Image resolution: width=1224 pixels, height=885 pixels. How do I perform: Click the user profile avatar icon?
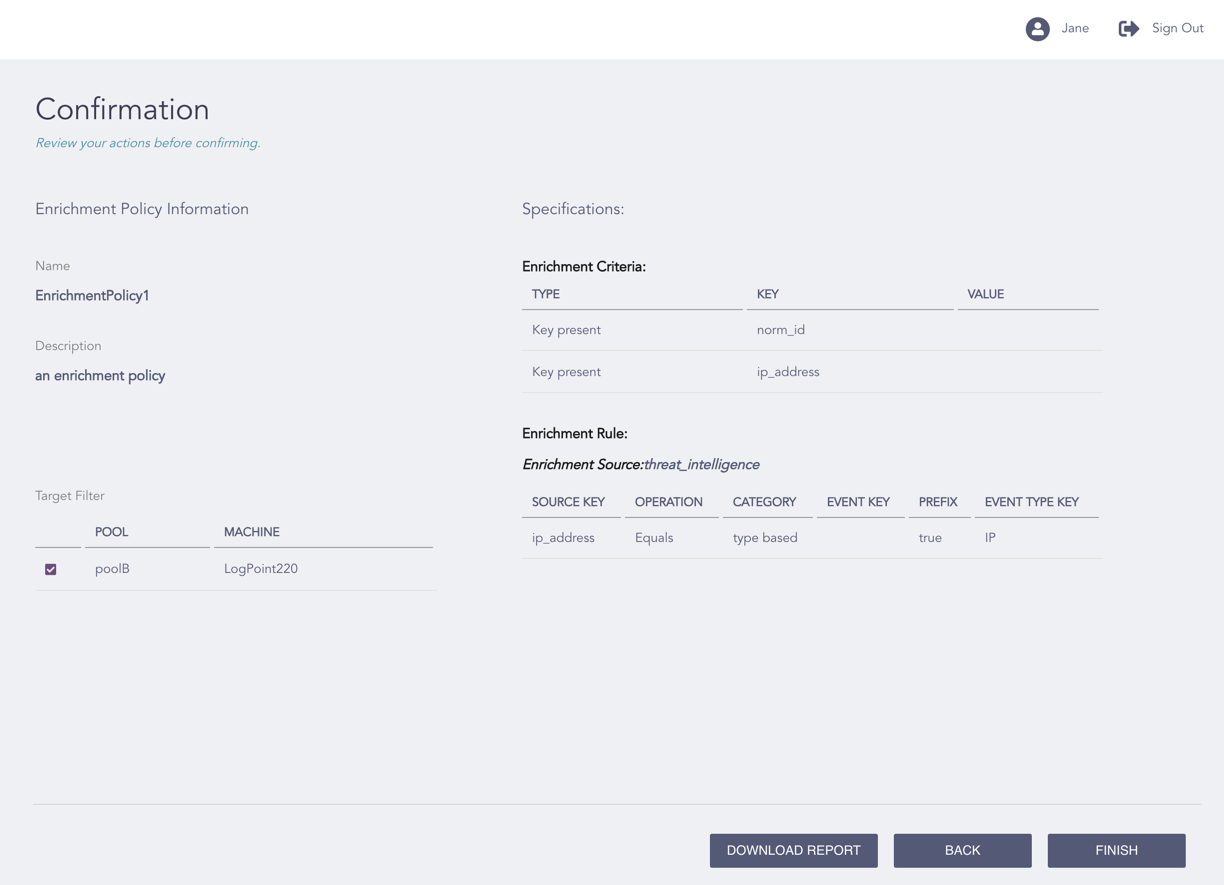point(1037,29)
